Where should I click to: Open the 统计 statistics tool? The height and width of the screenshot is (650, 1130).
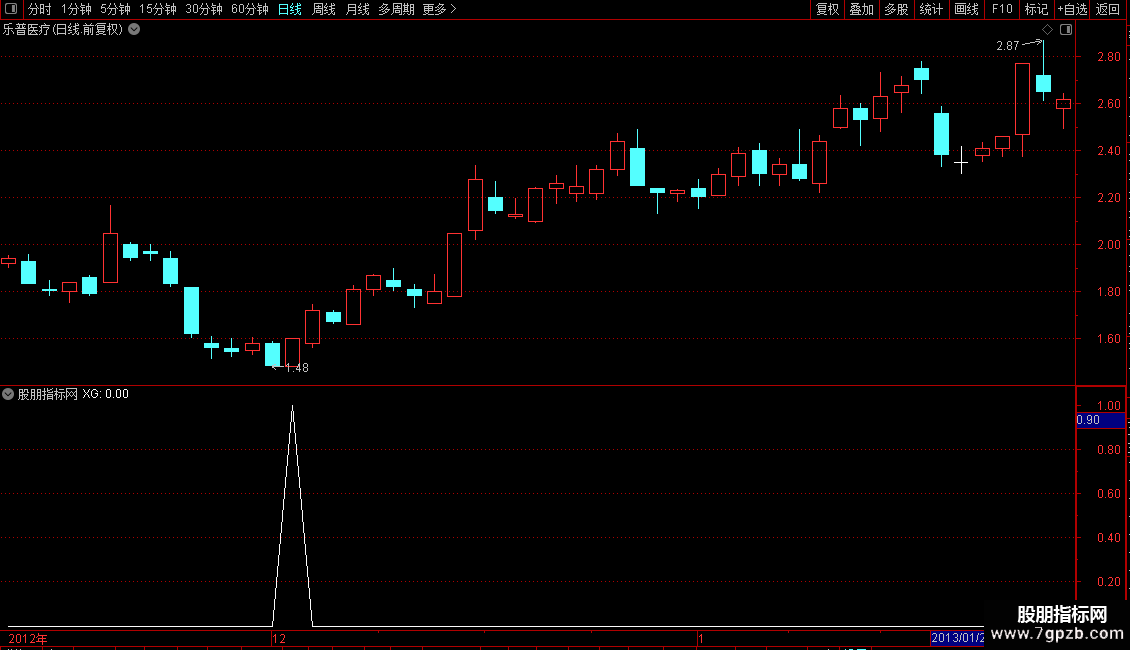click(931, 9)
